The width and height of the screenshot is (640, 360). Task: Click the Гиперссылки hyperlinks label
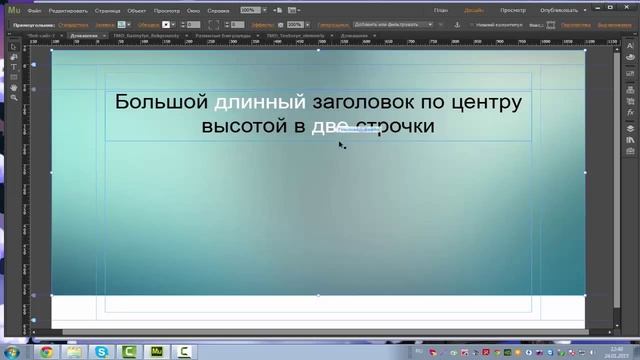(x=333, y=25)
